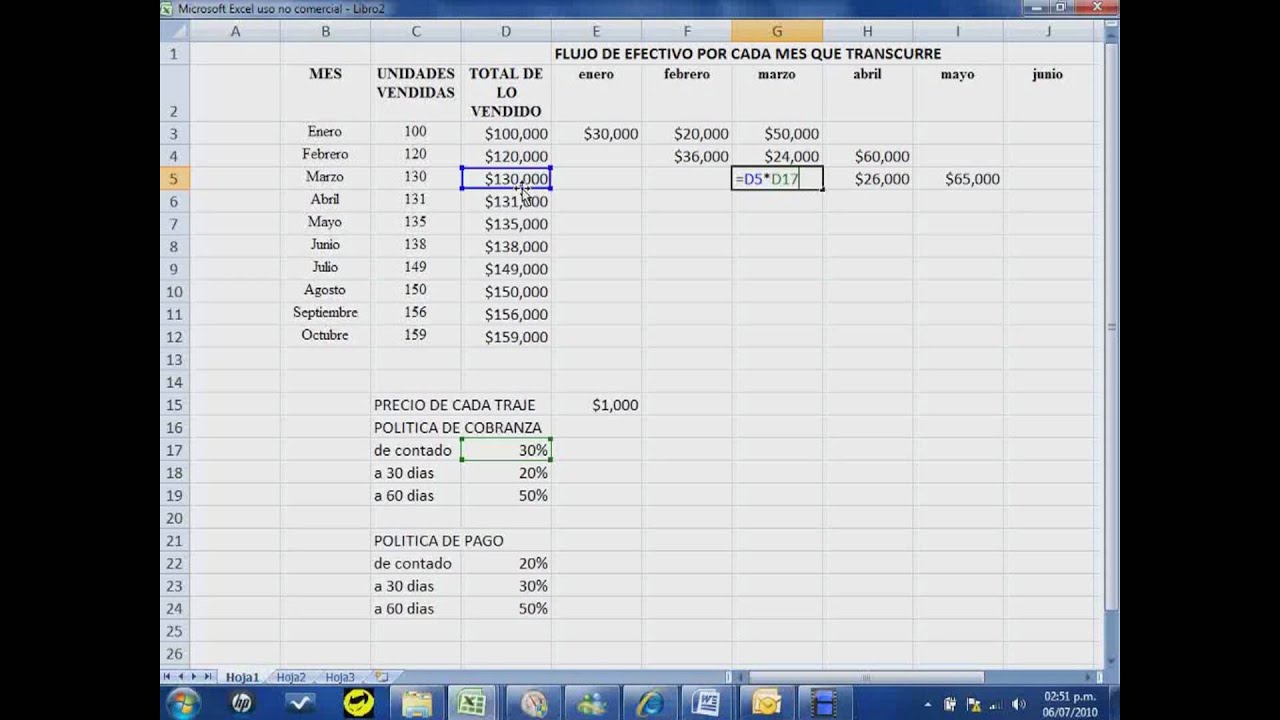Select row 17 by its row header

tap(175, 450)
